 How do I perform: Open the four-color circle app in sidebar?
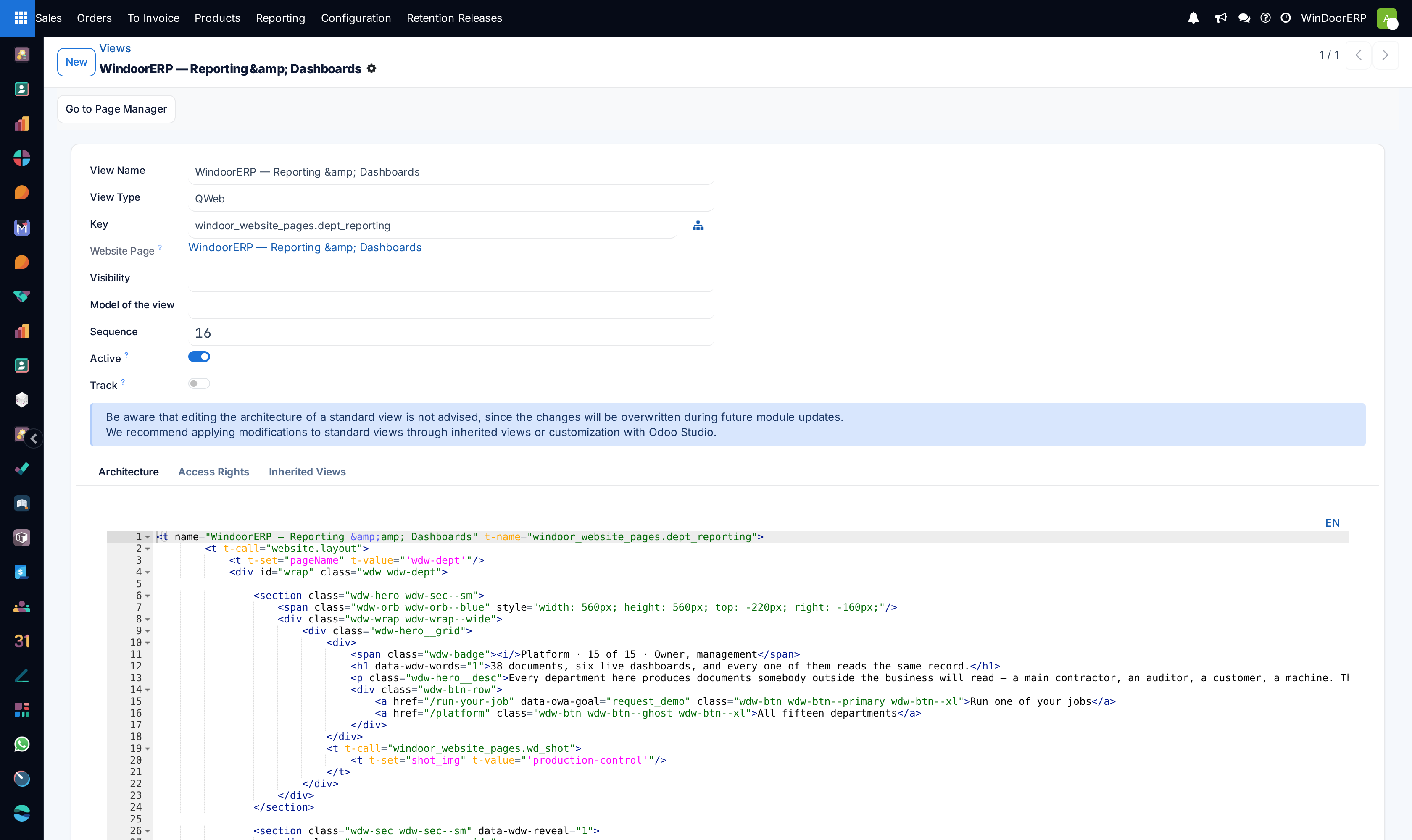coord(21,158)
